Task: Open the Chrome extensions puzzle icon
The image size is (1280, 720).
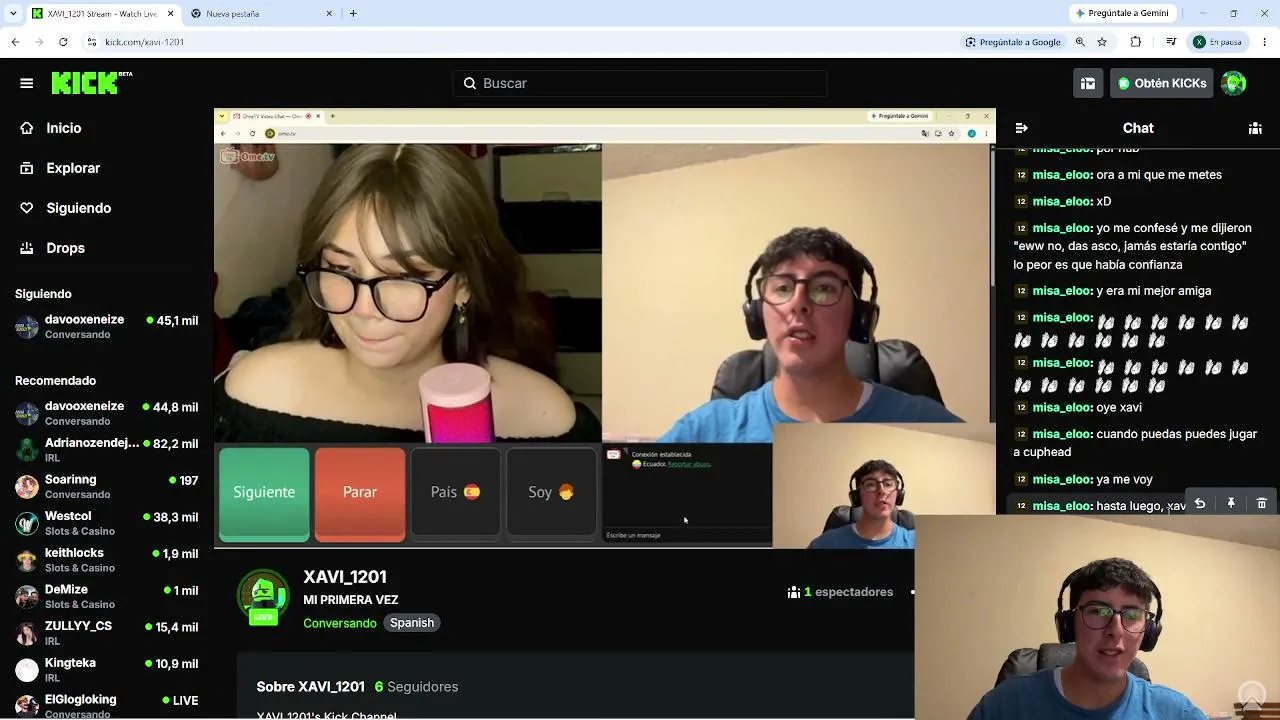Action: 1136,42
